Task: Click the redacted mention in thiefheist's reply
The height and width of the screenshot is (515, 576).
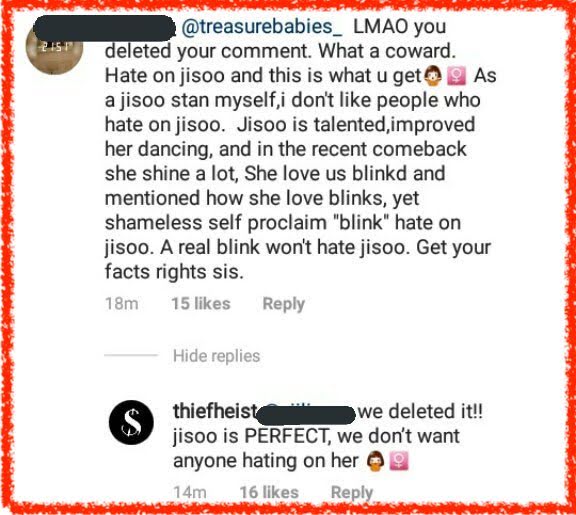Action: 306,415
